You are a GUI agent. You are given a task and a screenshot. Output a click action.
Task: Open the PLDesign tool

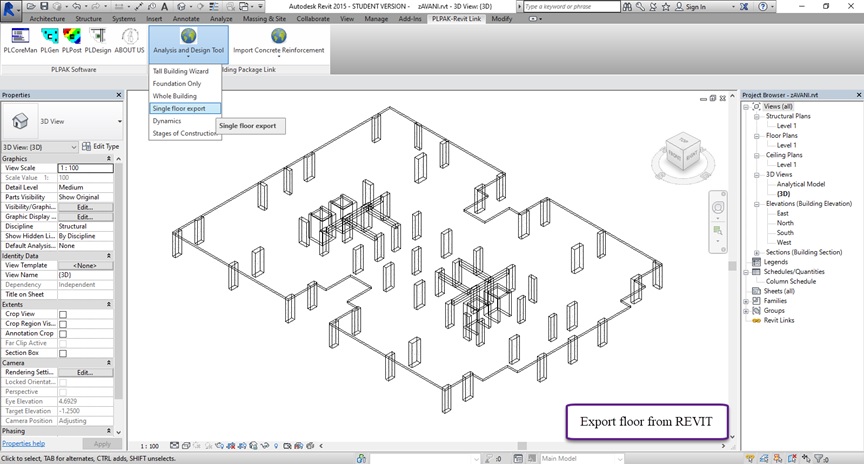(x=98, y=36)
